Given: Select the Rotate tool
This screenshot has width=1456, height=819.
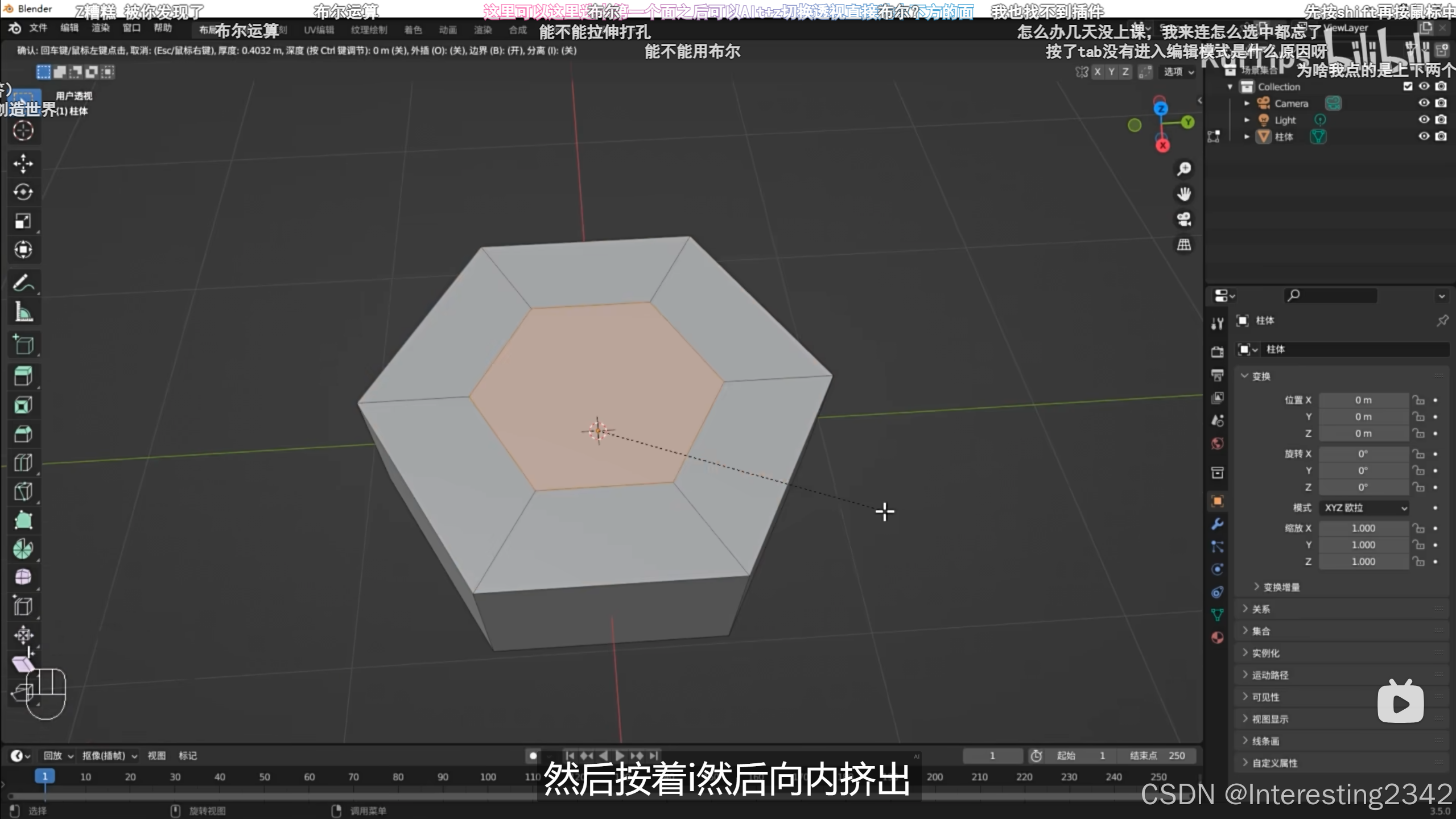Looking at the screenshot, I should click(x=23, y=192).
